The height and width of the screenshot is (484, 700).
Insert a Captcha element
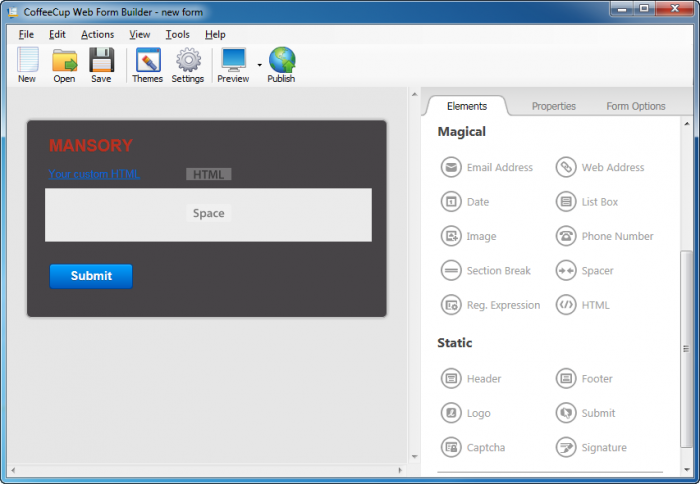(x=474, y=448)
